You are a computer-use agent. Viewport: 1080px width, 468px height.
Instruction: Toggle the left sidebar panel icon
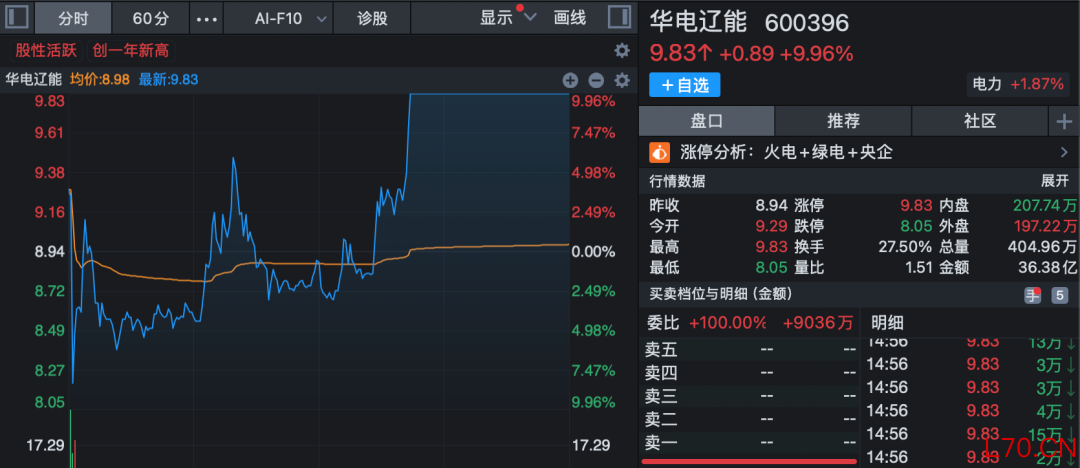[17, 17]
